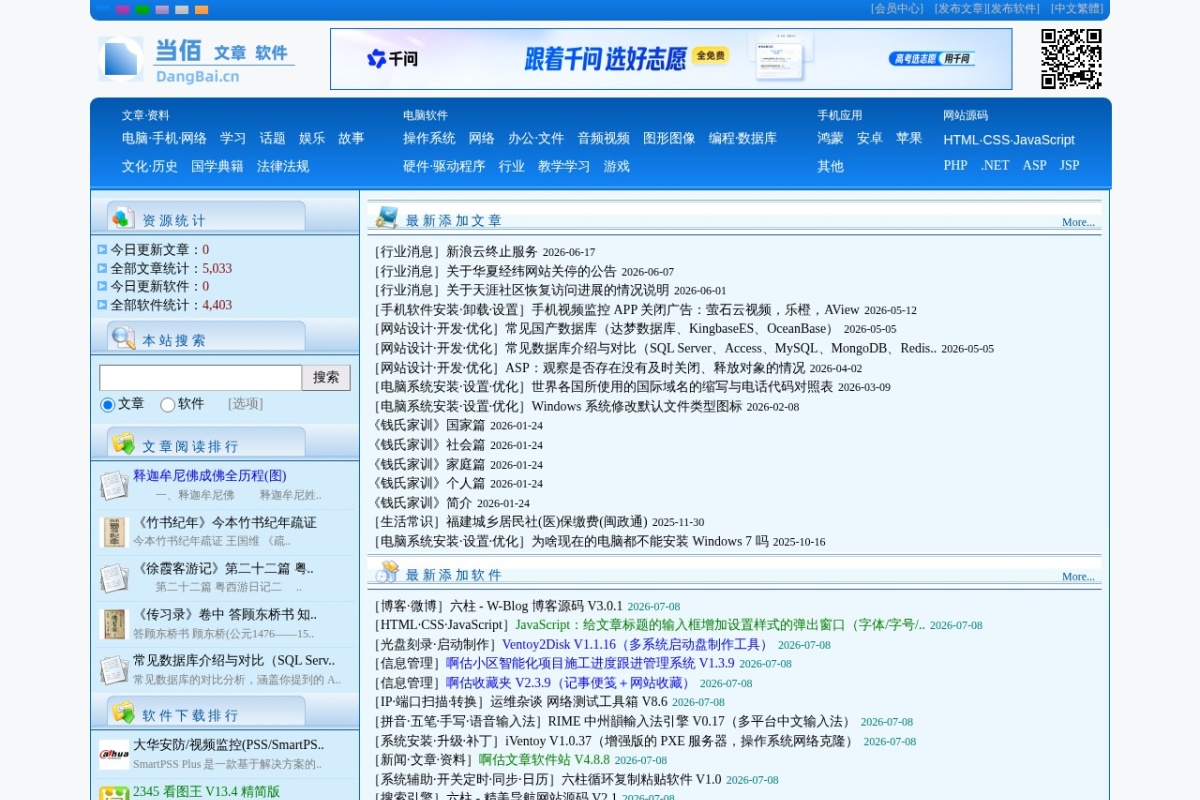Image resolution: width=1200 pixels, height=800 pixels.
Task: Pick the gray theme color swatch
Action: pos(182,9)
